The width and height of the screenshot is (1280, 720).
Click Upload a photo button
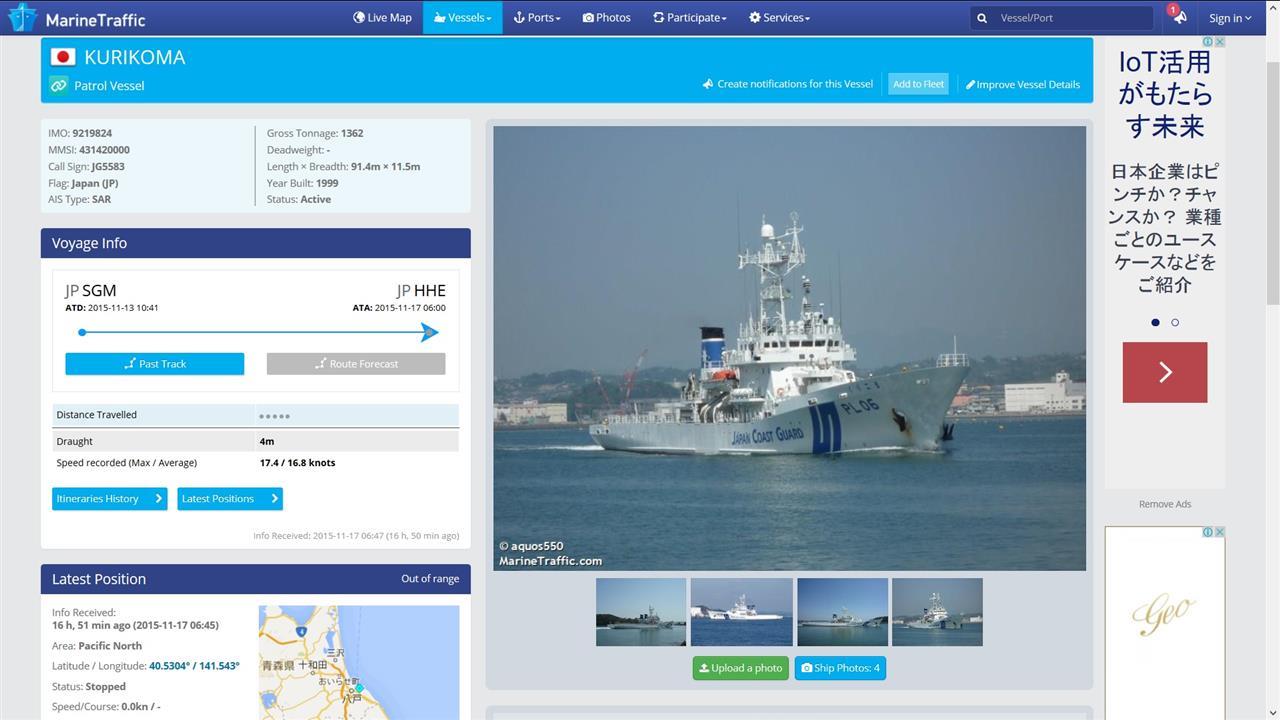pyautogui.click(x=740, y=668)
